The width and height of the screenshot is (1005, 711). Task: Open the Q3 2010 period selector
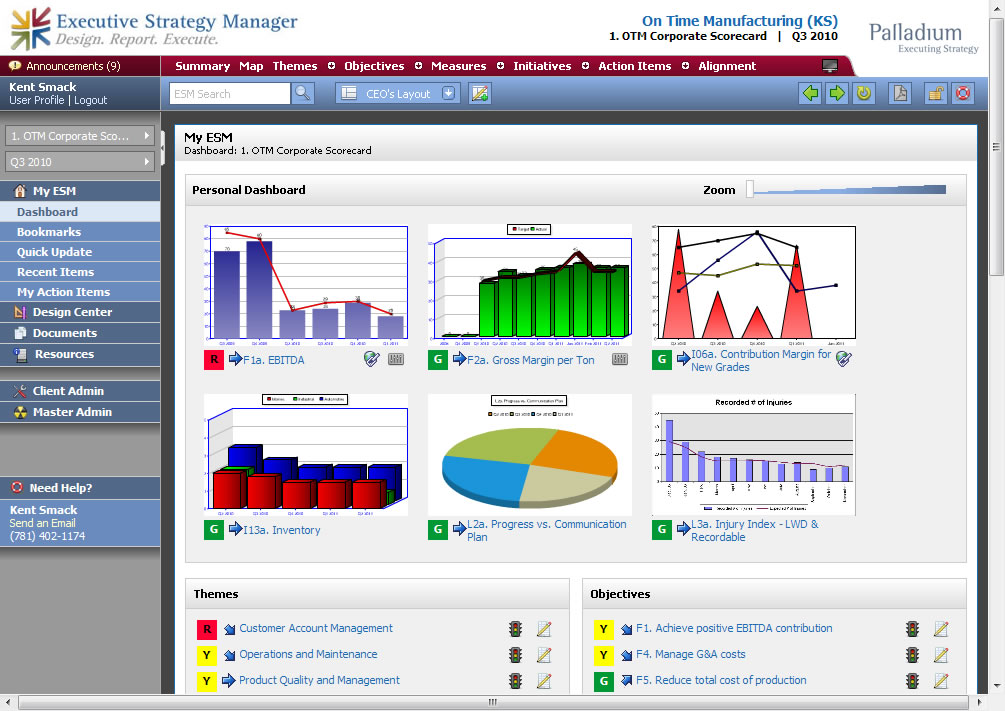pyautogui.click(x=80, y=162)
